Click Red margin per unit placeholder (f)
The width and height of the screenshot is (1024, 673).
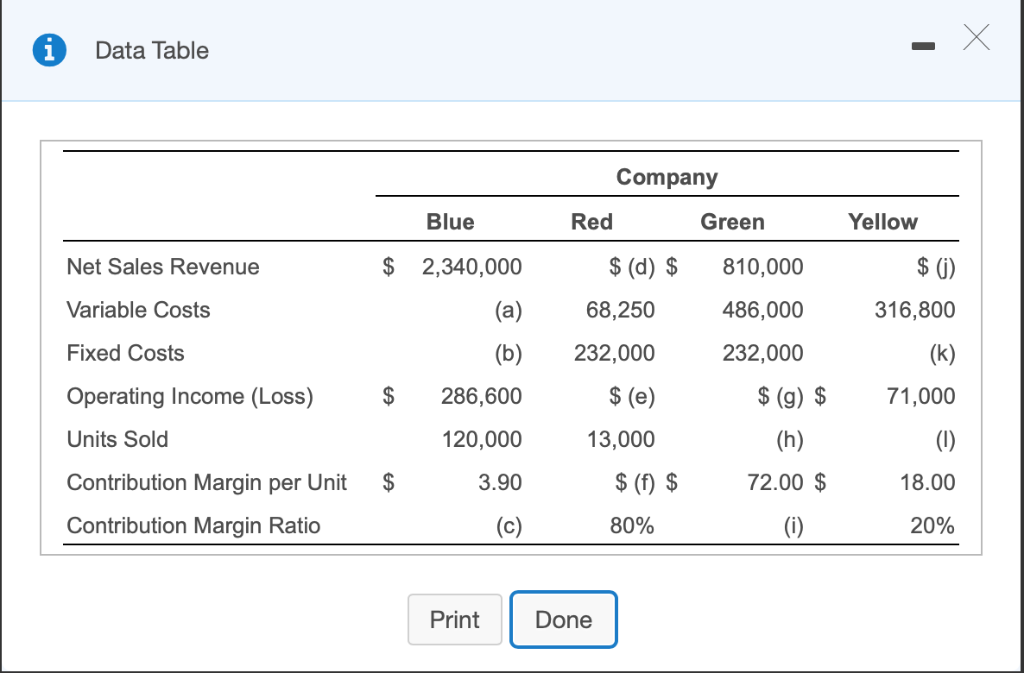(x=635, y=483)
